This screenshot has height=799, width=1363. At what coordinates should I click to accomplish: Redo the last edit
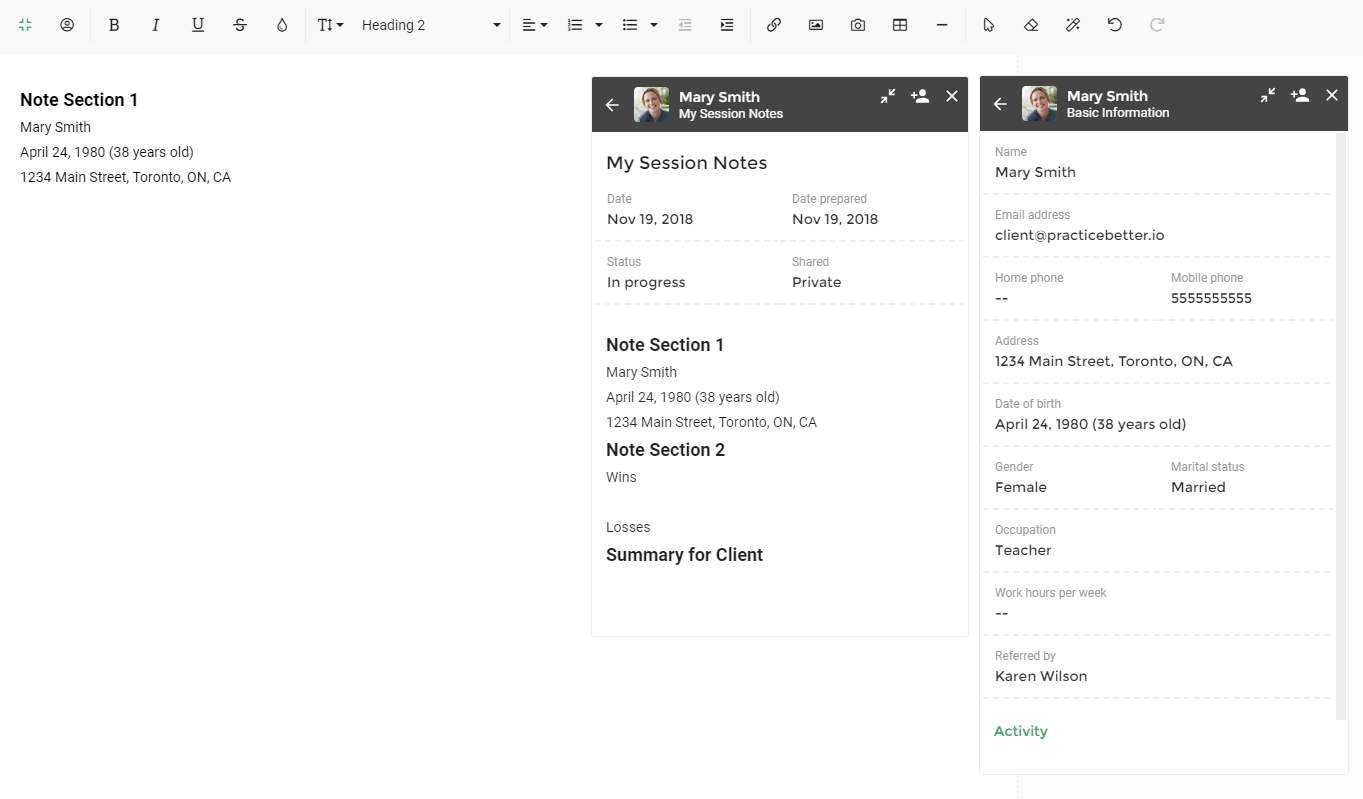(1157, 25)
